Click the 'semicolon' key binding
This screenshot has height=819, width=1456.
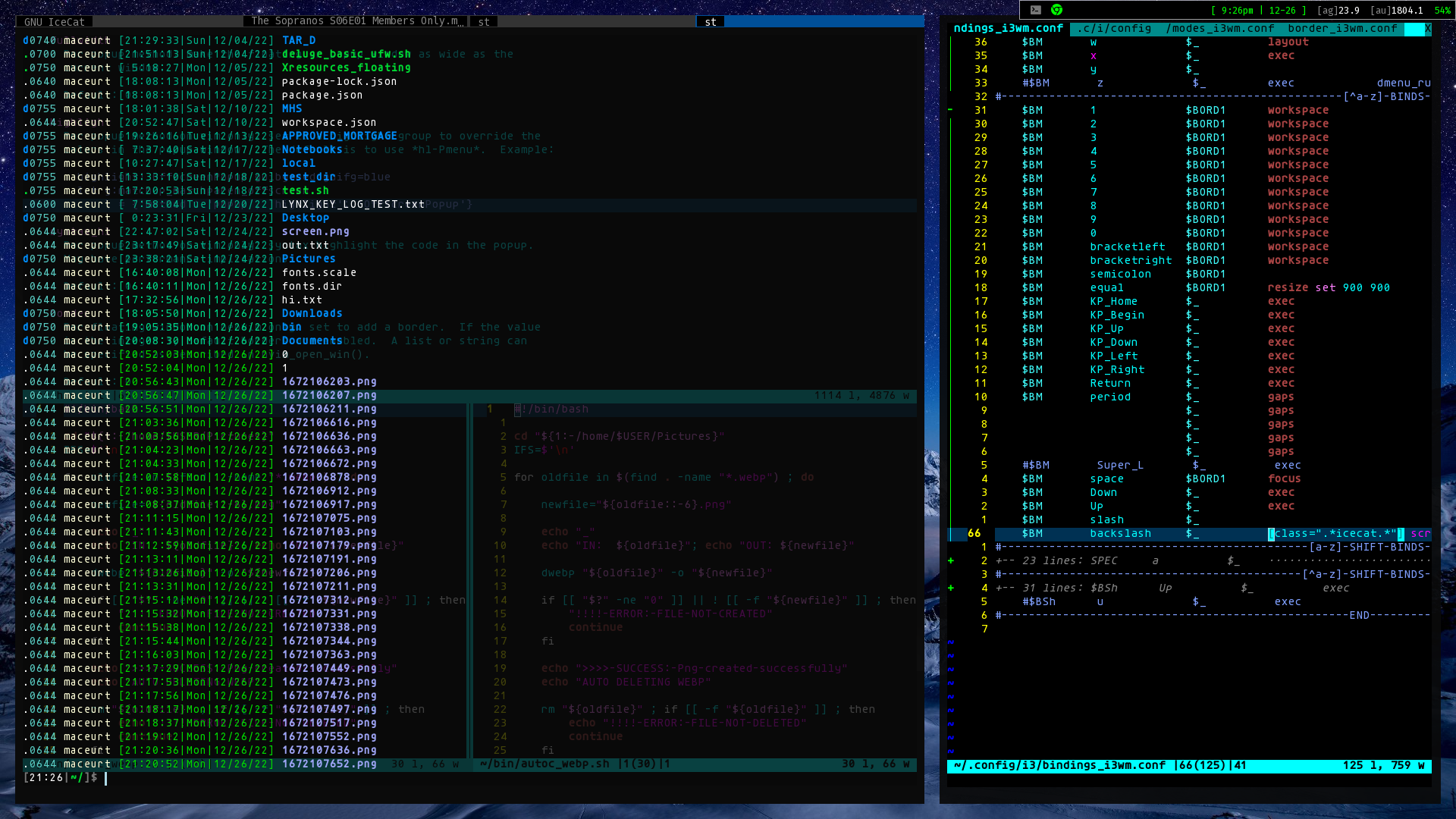pyautogui.click(x=1121, y=274)
